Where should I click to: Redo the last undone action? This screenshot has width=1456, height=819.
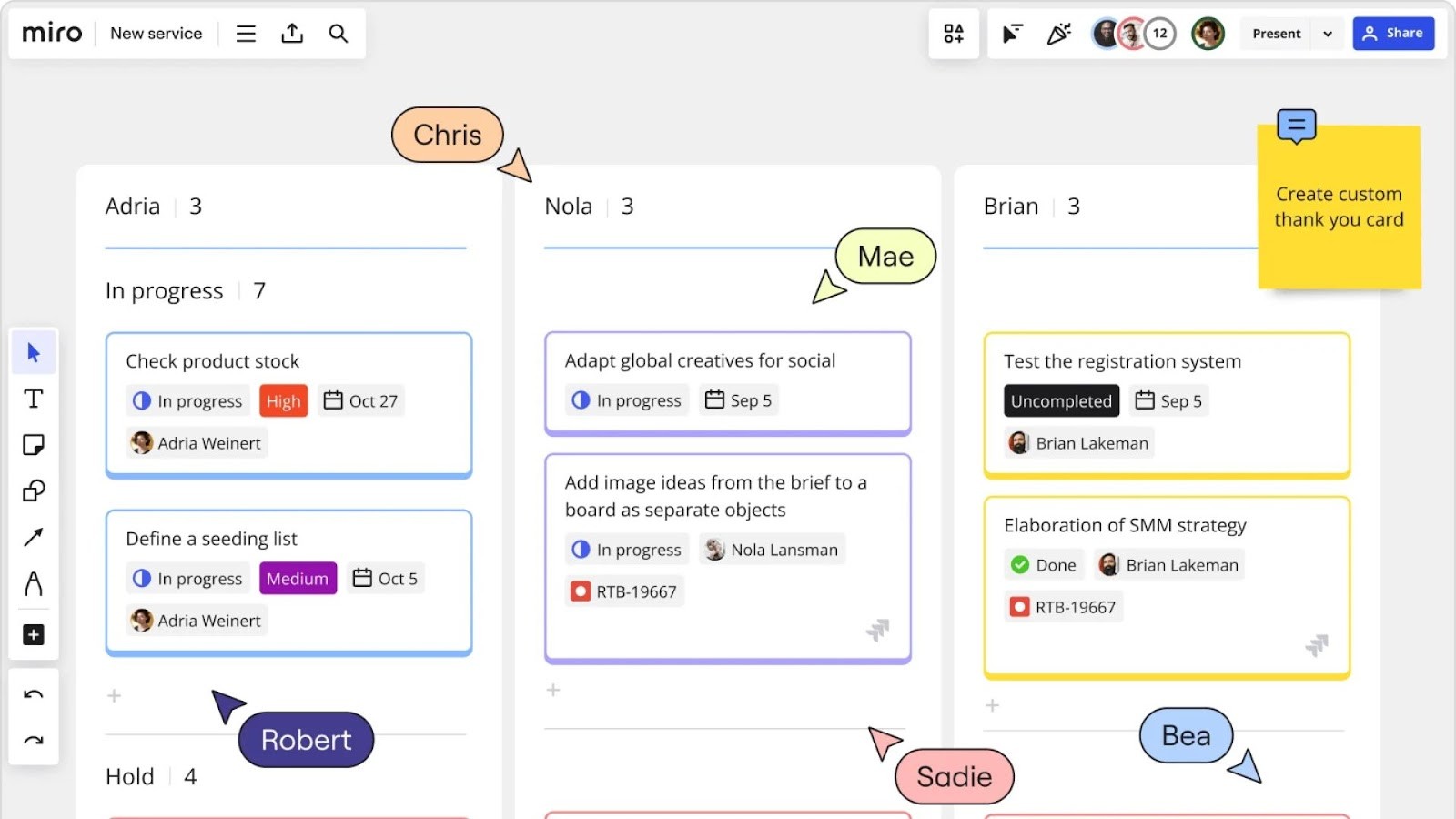34,740
